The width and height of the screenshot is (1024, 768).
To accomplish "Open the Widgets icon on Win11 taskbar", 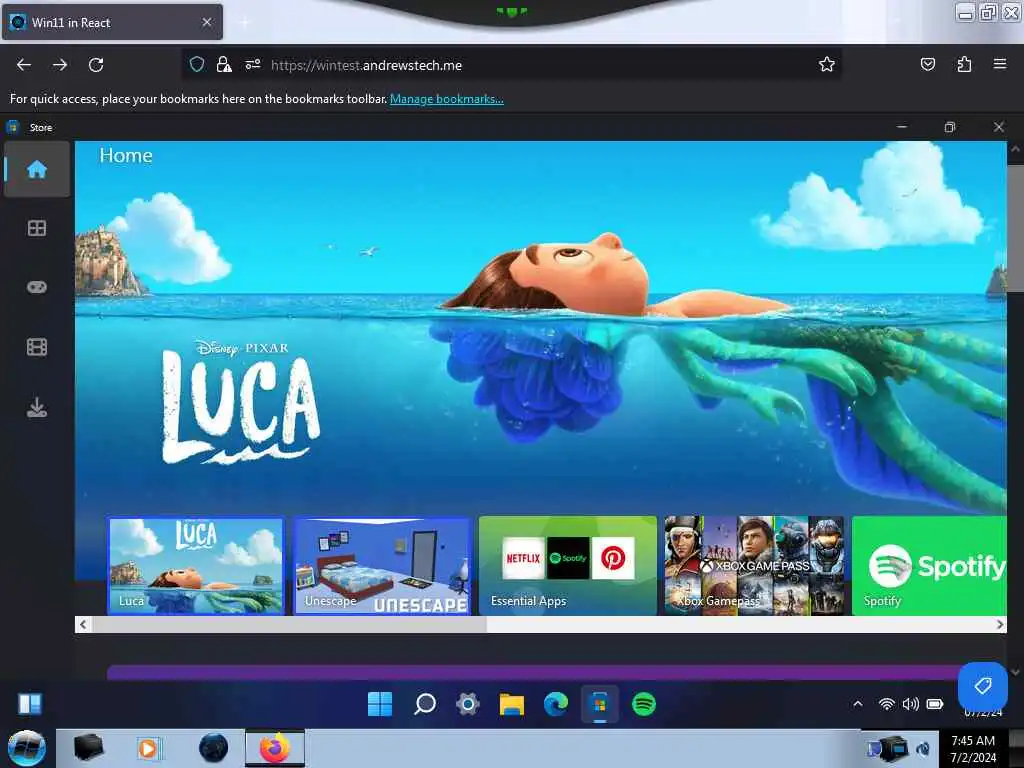I will [30, 704].
